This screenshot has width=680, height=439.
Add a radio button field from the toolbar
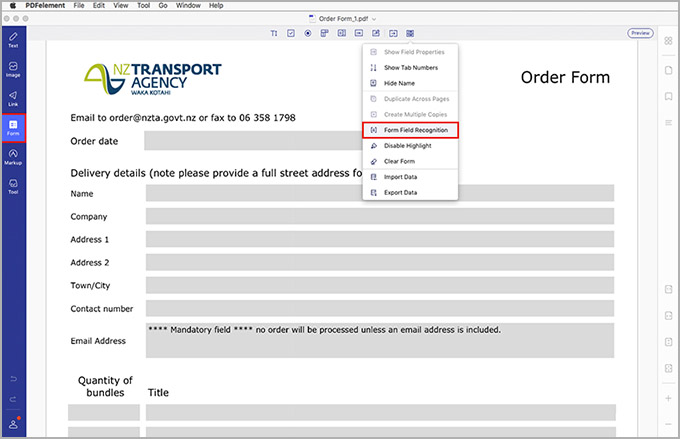pyautogui.click(x=307, y=33)
